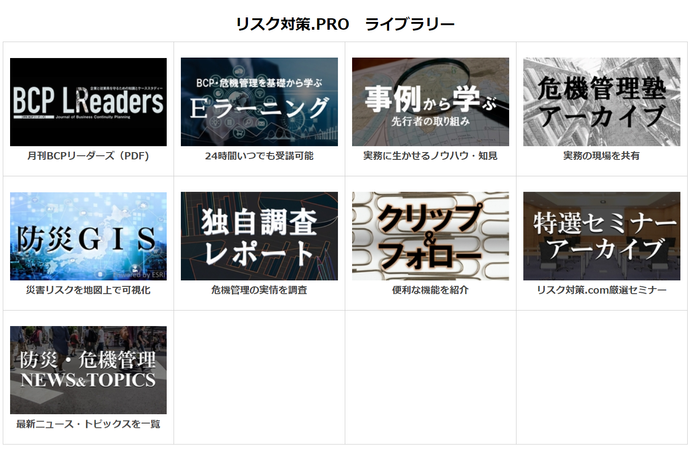This screenshot has width=700, height=453.
Task: Open the 危機管理塾アーカイブ banner image
Action: [602, 102]
